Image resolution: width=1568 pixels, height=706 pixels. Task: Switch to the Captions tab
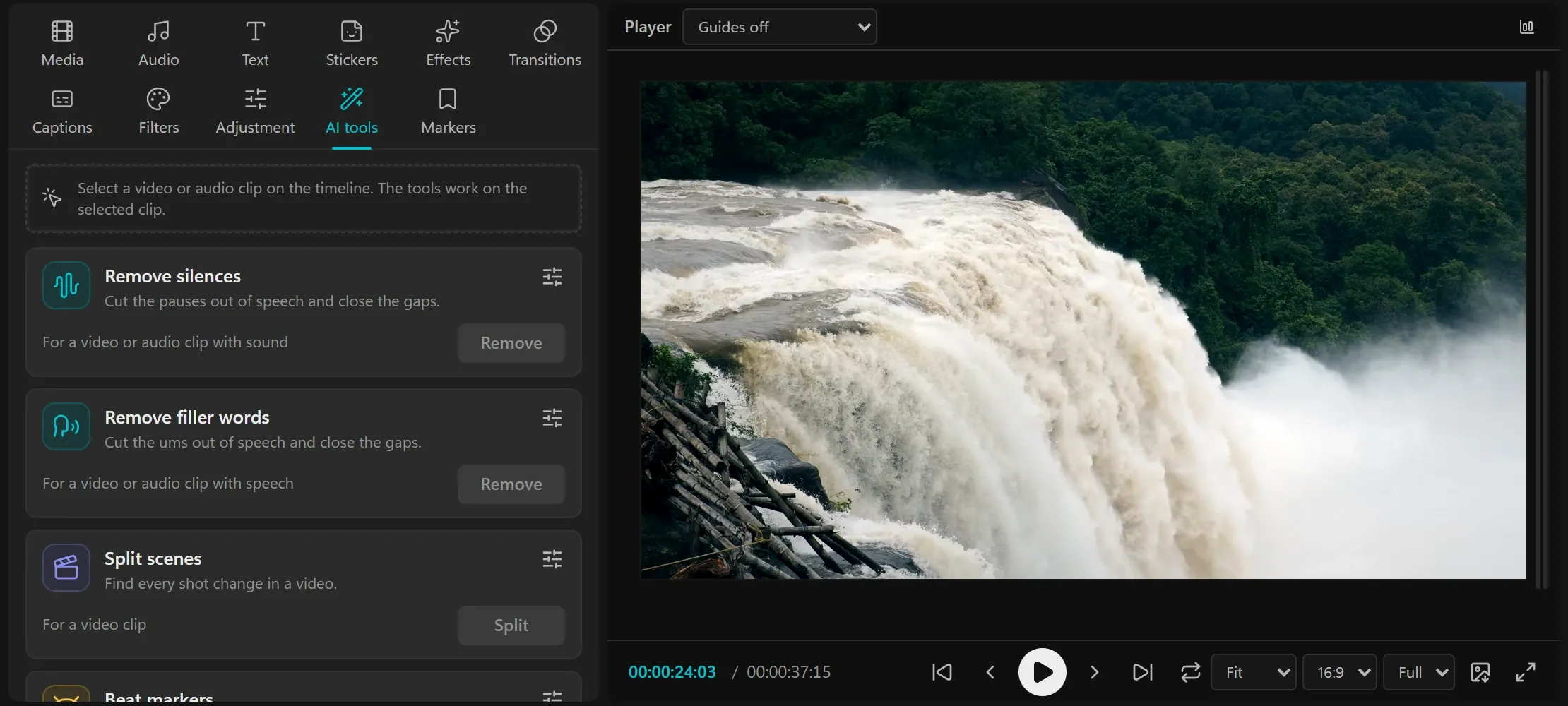pos(62,111)
